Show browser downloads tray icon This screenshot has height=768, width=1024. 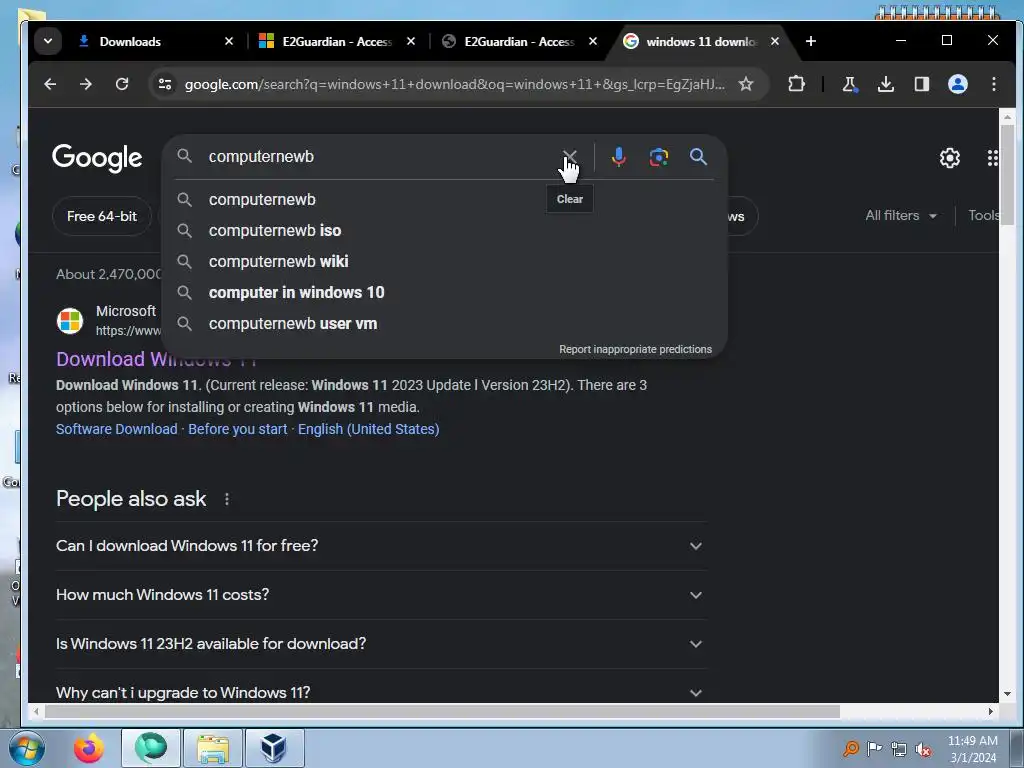pyautogui.click(x=886, y=84)
